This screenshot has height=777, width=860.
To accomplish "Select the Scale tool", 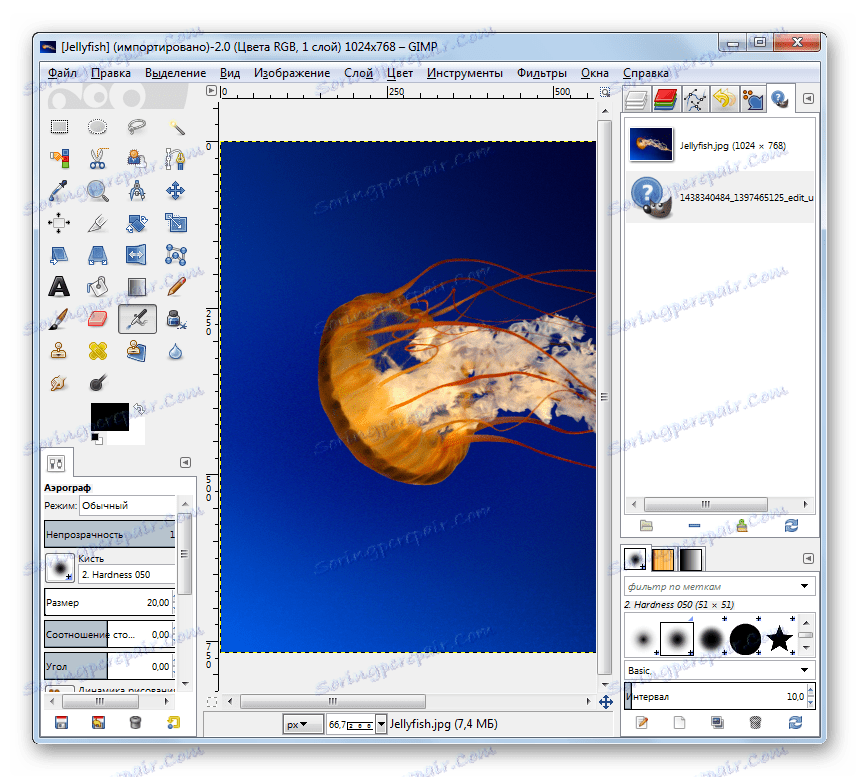I will tap(176, 223).
